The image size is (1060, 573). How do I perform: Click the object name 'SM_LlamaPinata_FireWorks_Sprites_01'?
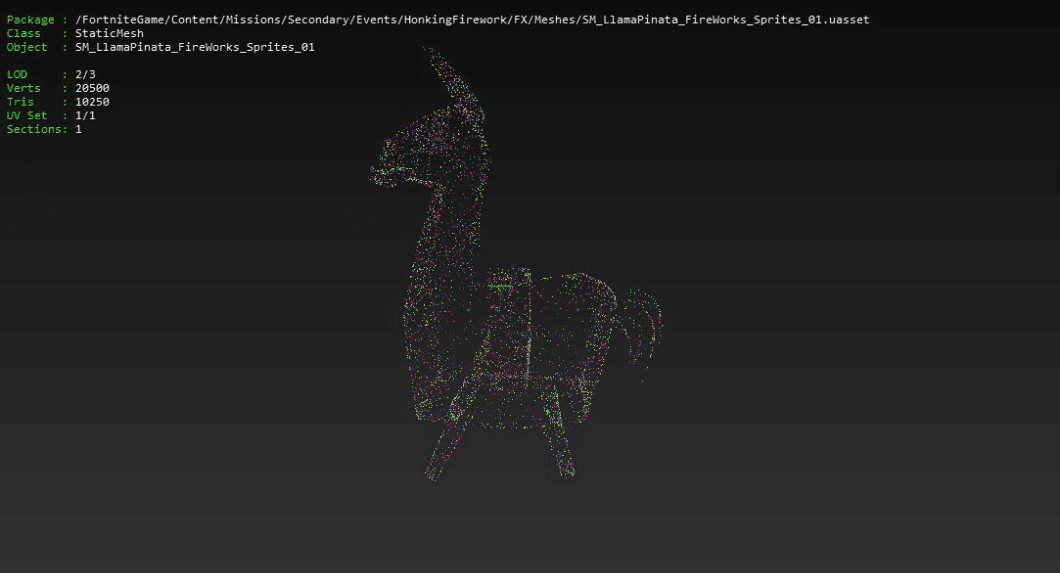tap(195, 47)
